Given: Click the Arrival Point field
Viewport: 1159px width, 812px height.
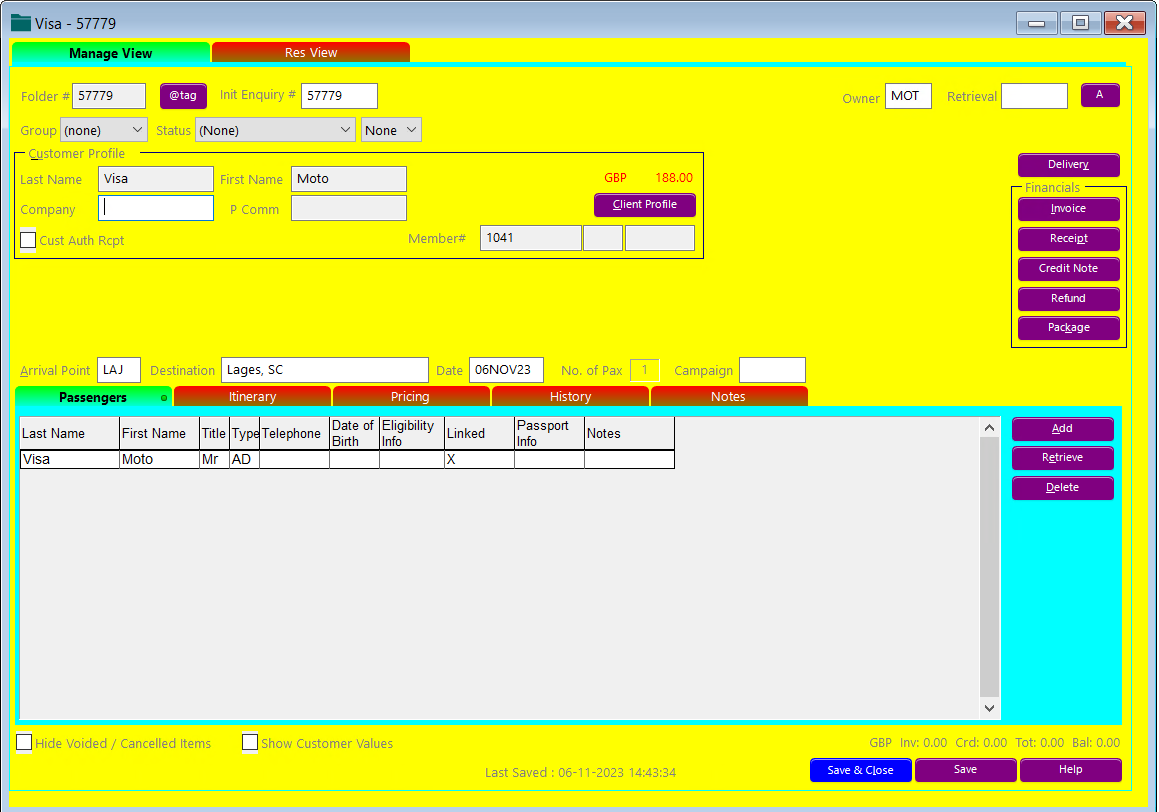Looking at the screenshot, I should [119, 370].
